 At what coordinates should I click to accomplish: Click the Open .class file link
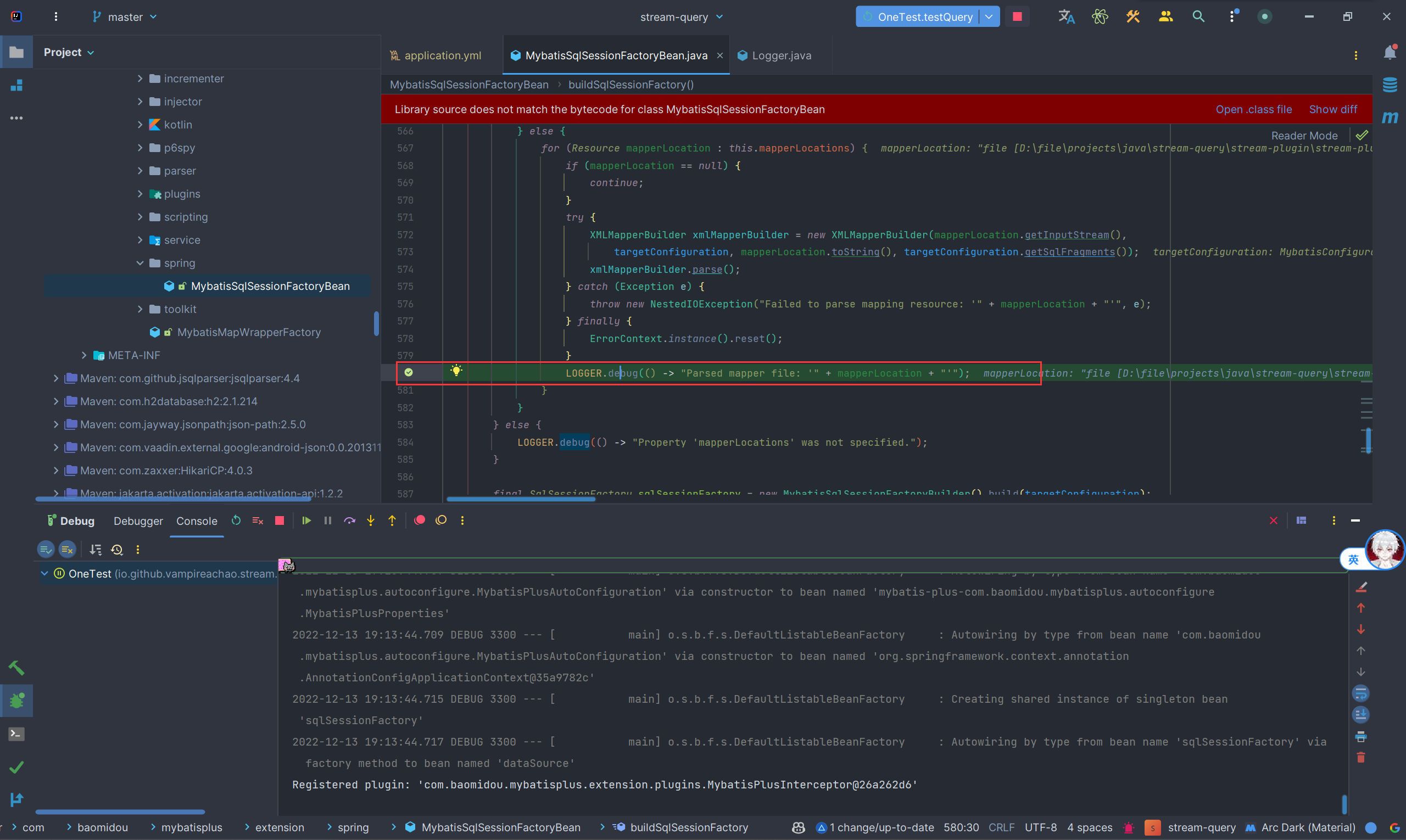(1253, 109)
